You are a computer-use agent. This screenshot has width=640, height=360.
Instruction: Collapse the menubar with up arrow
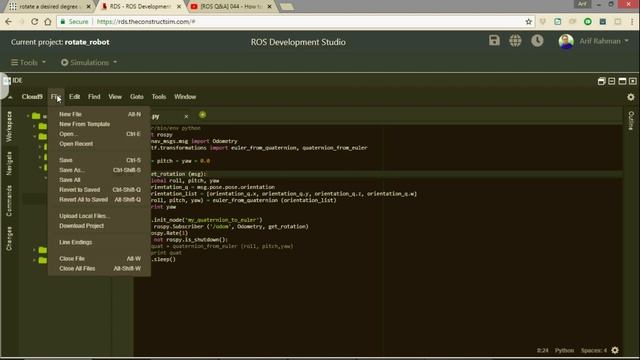(10, 97)
